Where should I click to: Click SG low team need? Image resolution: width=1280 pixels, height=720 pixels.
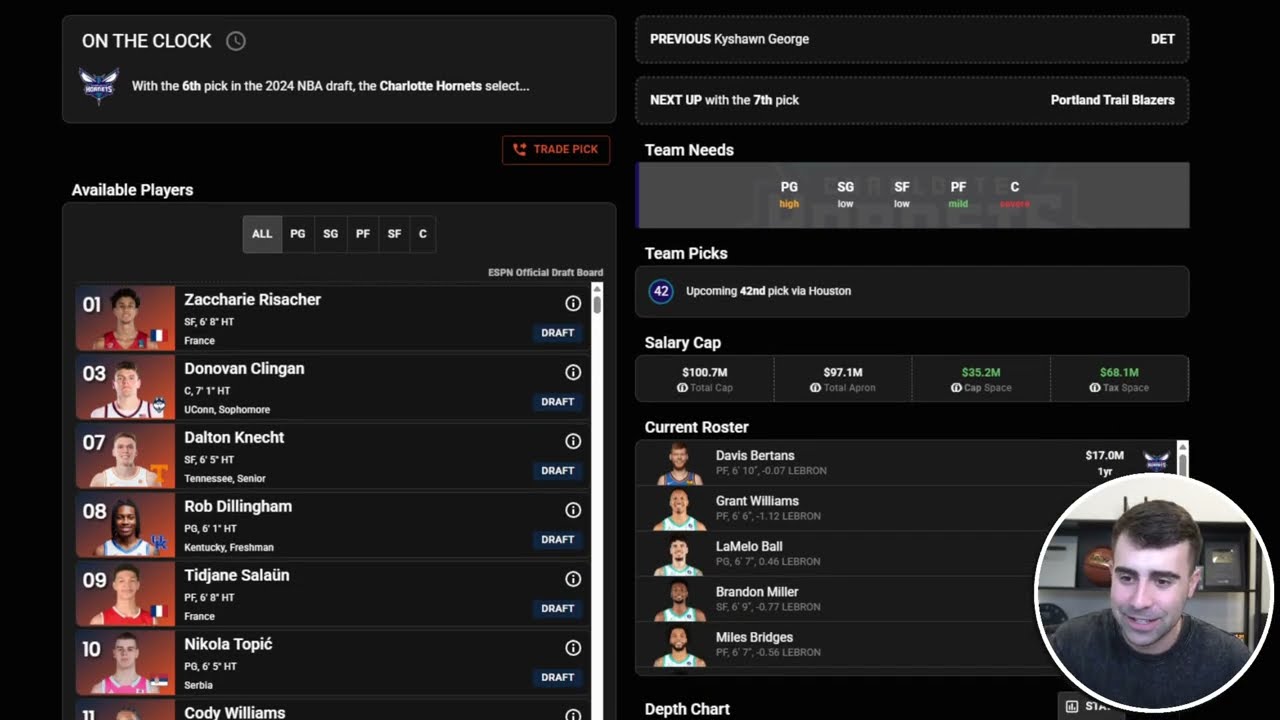point(845,195)
